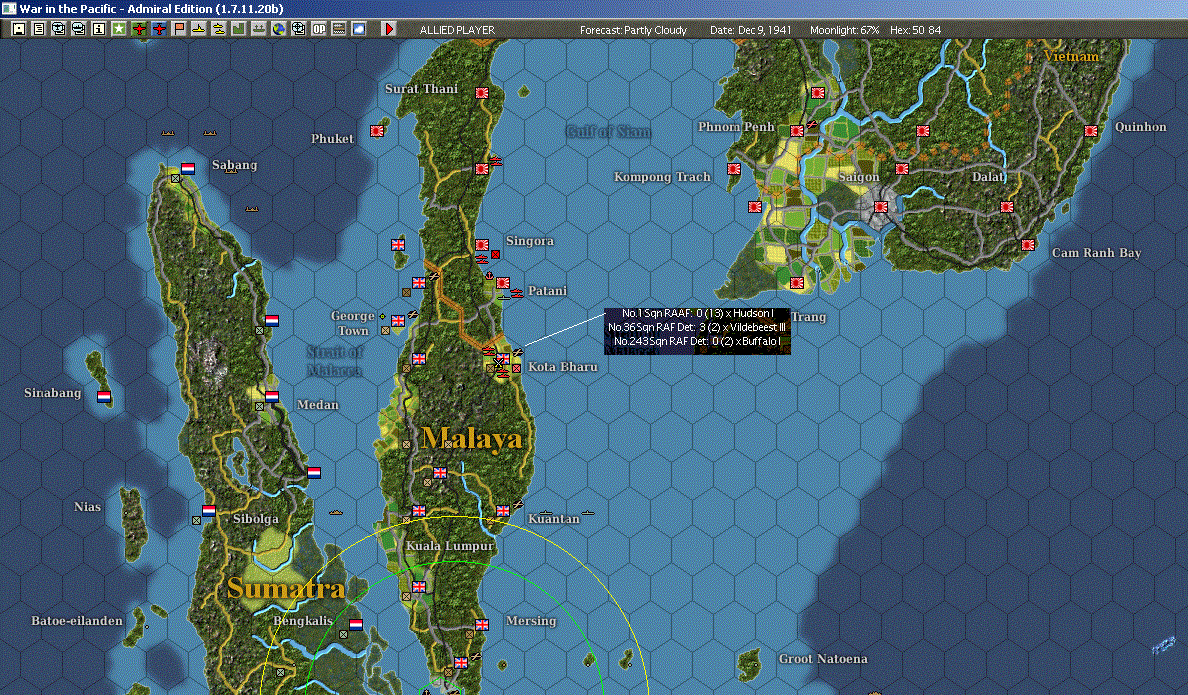Screen dimensions: 1188x695
Task: Click the 'Moonlight: 67%' text
Action: (844, 30)
